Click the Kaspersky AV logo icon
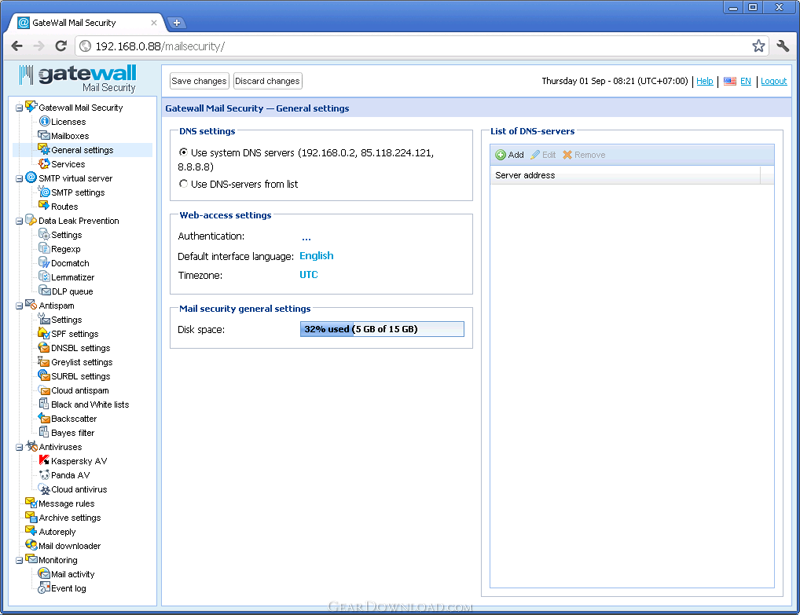The image size is (800, 615). pos(44,460)
